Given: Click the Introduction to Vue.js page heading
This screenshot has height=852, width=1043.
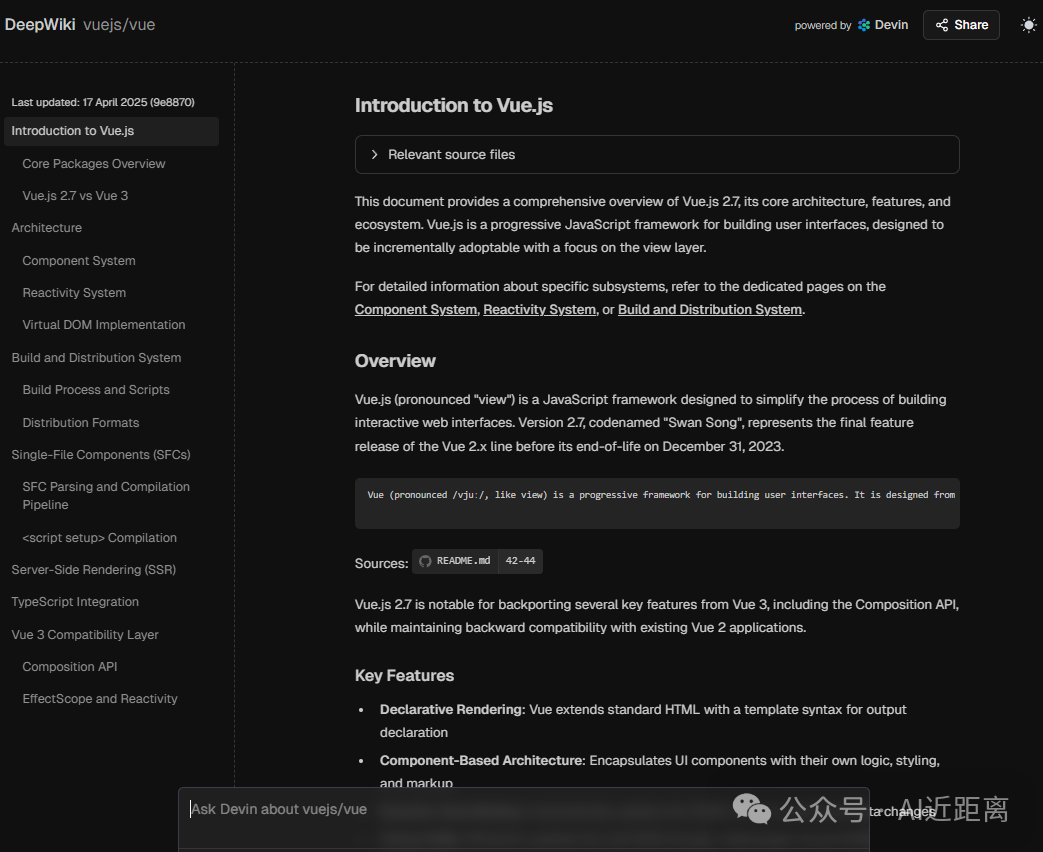Looking at the screenshot, I should click(x=454, y=106).
